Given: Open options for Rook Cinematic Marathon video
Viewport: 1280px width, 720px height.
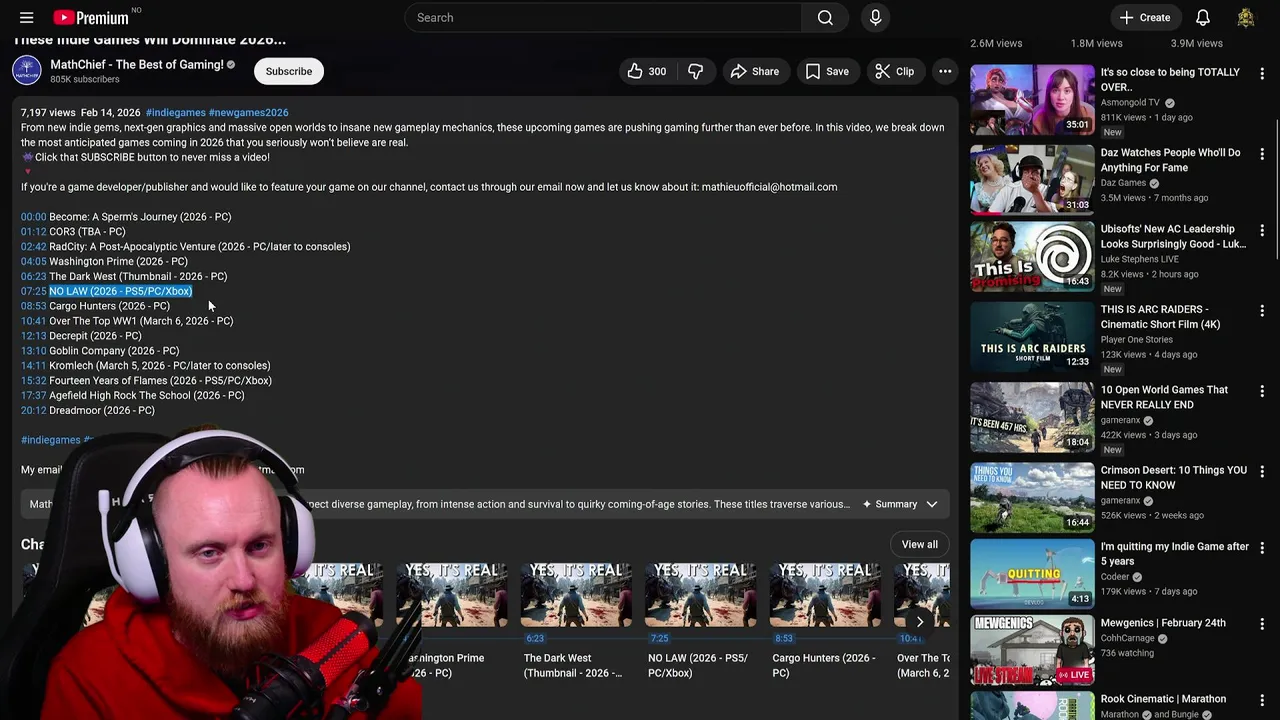Looking at the screenshot, I should point(1262,700).
